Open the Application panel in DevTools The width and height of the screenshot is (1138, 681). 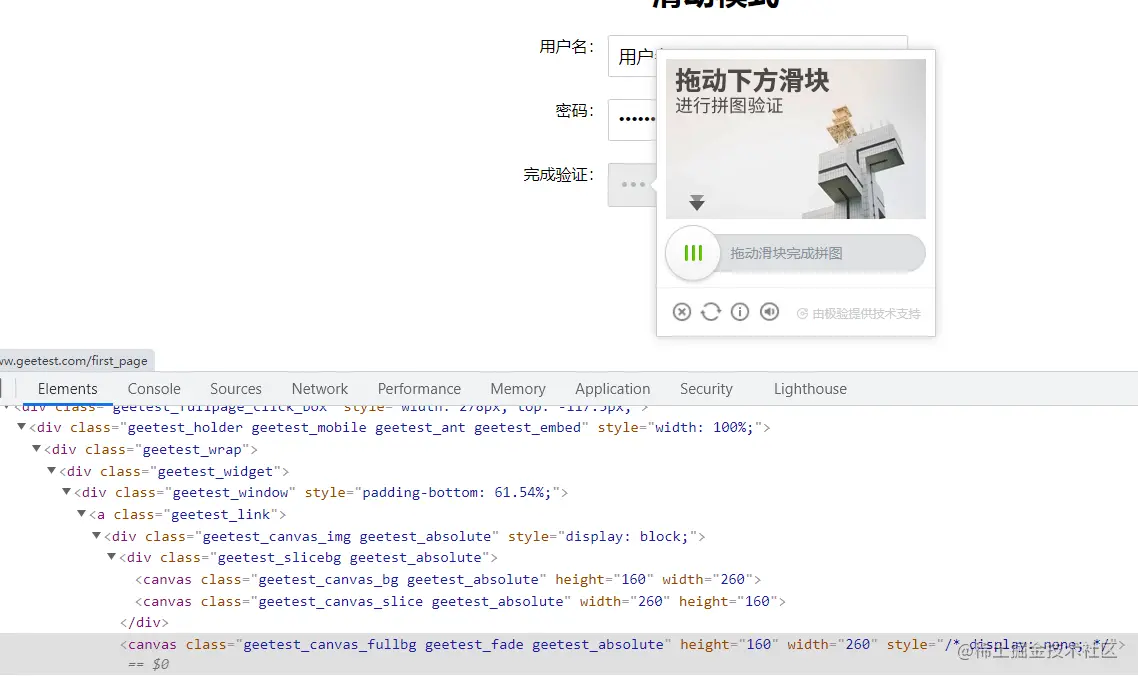pyautogui.click(x=612, y=388)
